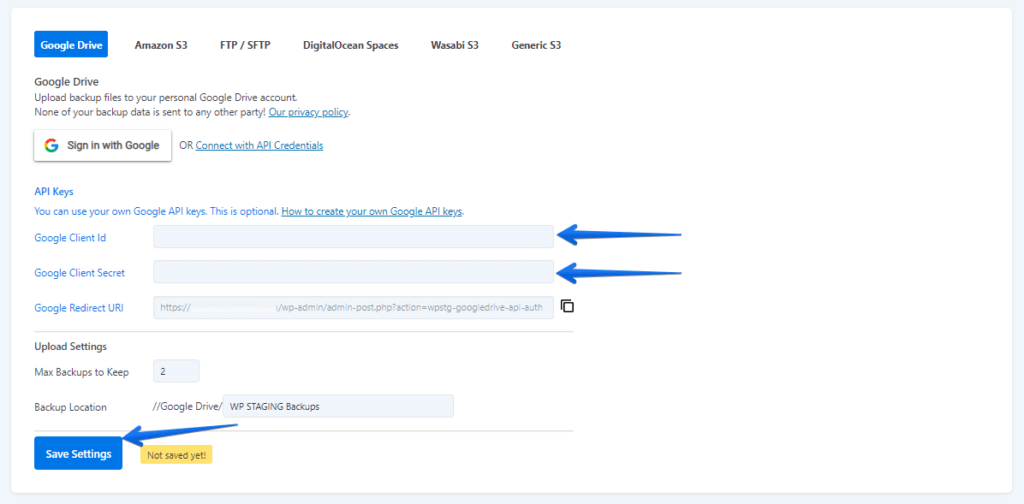This screenshot has width=1024, height=504.
Task: Focus the Google Client Secret field
Action: click(x=353, y=272)
